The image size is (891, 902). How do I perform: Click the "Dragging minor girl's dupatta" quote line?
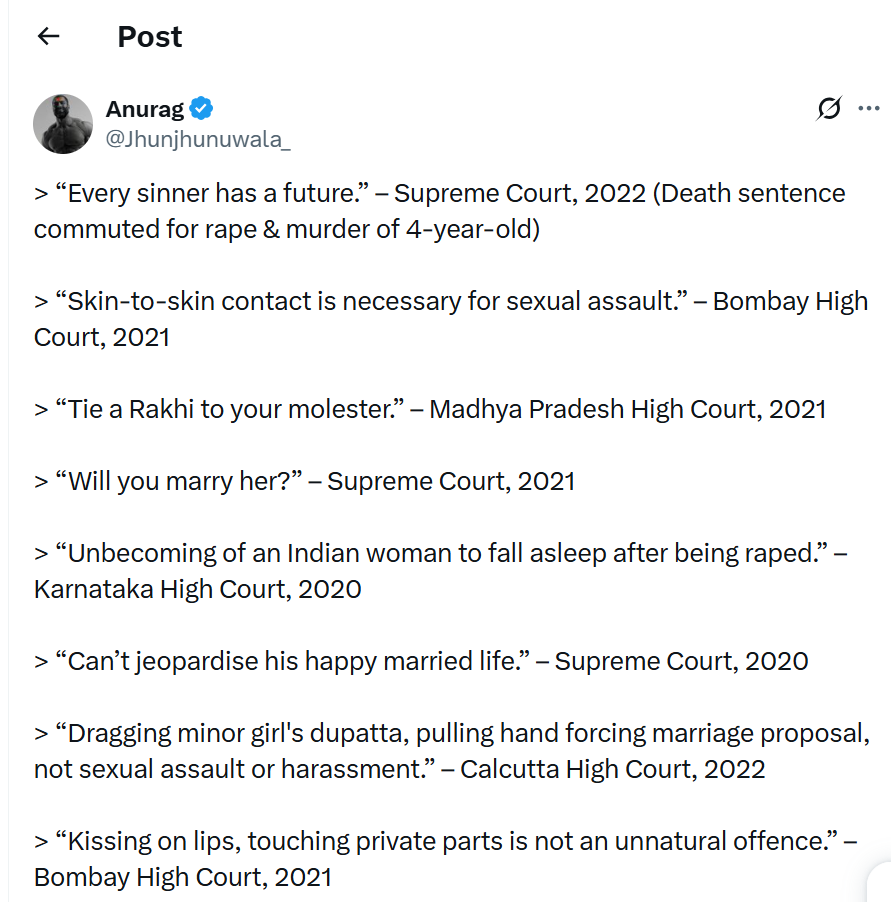point(452,733)
